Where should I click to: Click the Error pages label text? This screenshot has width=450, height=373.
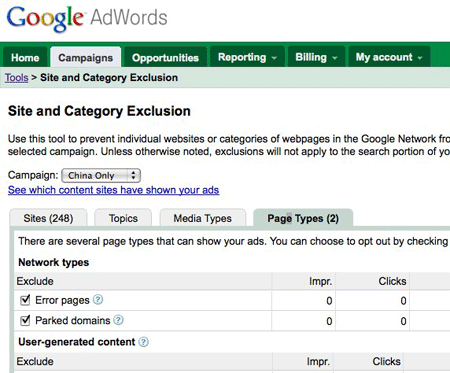tap(62, 300)
